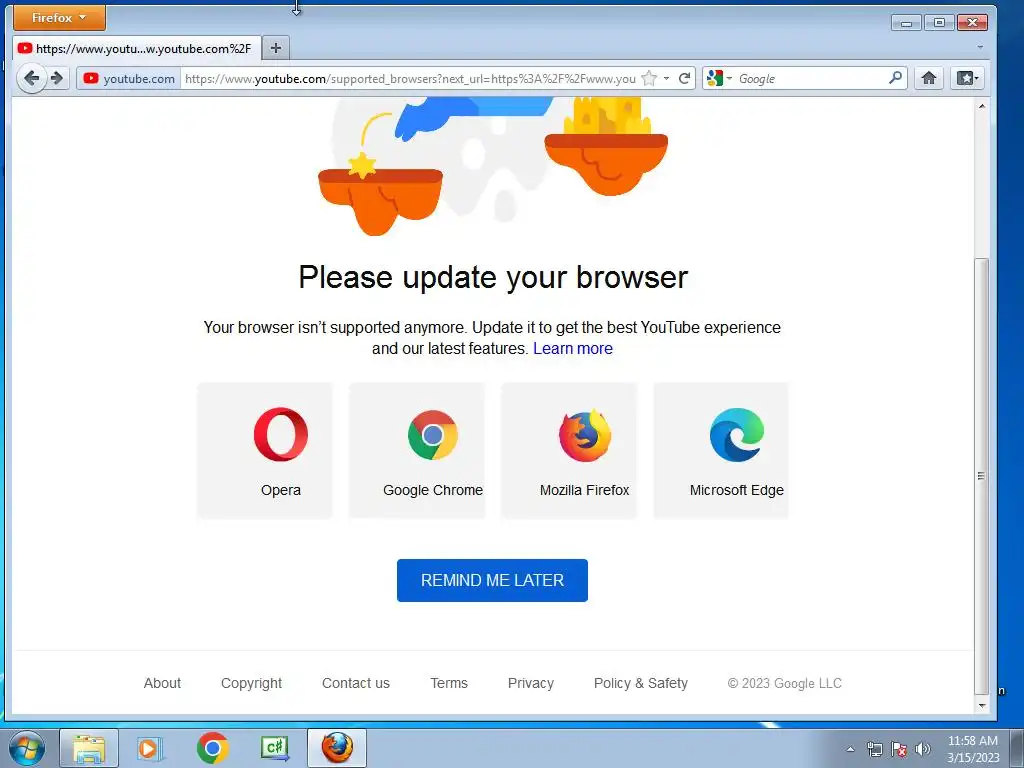Open the About footer link
The height and width of the screenshot is (768, 1024).
(x=162, y=683)
